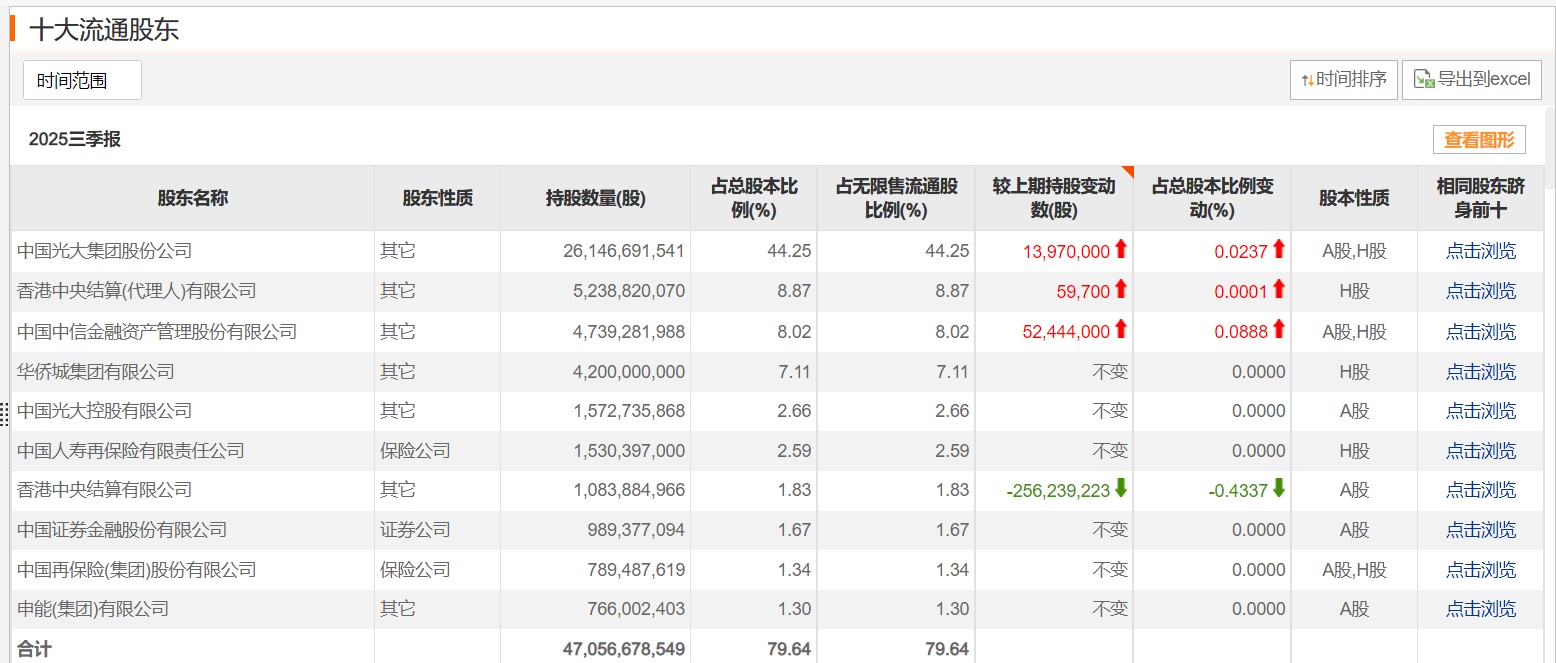Open 点击浏览 link for 华侨城集团有限公司
This screenshot has width=1556, height=663.
(1480, 372)
